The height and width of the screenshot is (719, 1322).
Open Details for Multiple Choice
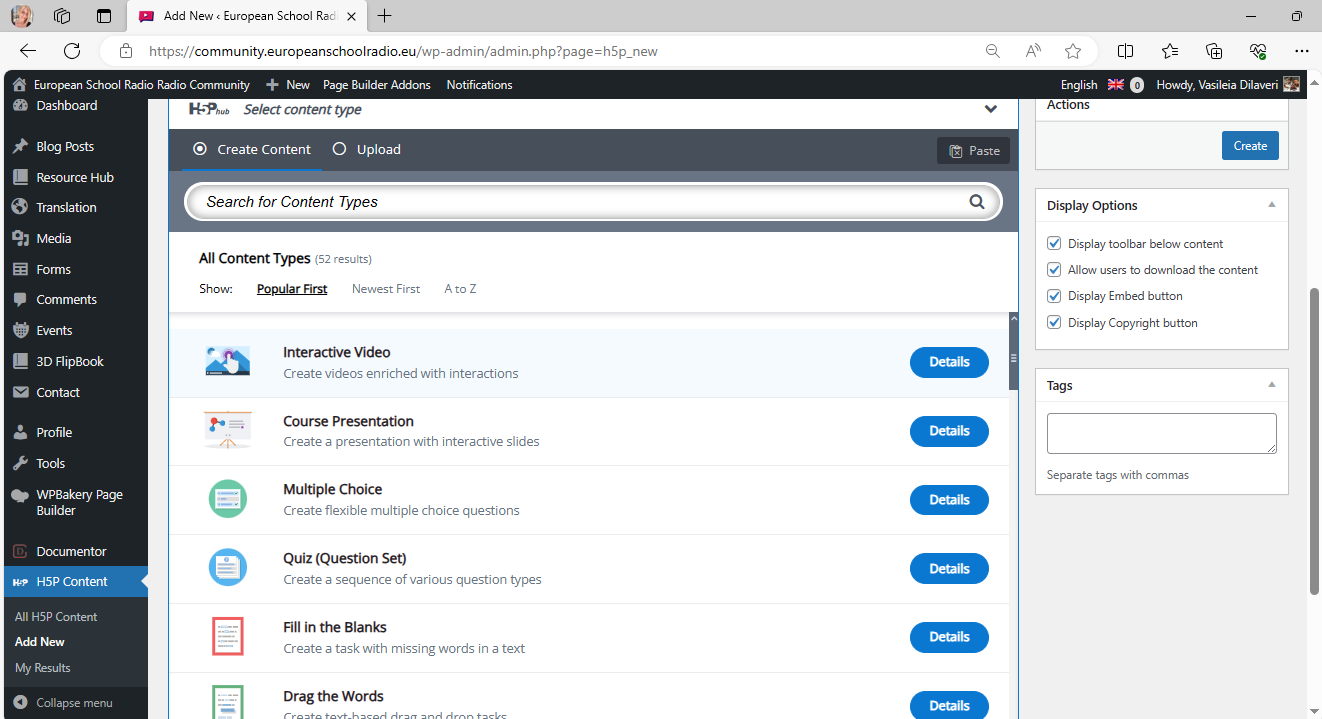point(948,500)
